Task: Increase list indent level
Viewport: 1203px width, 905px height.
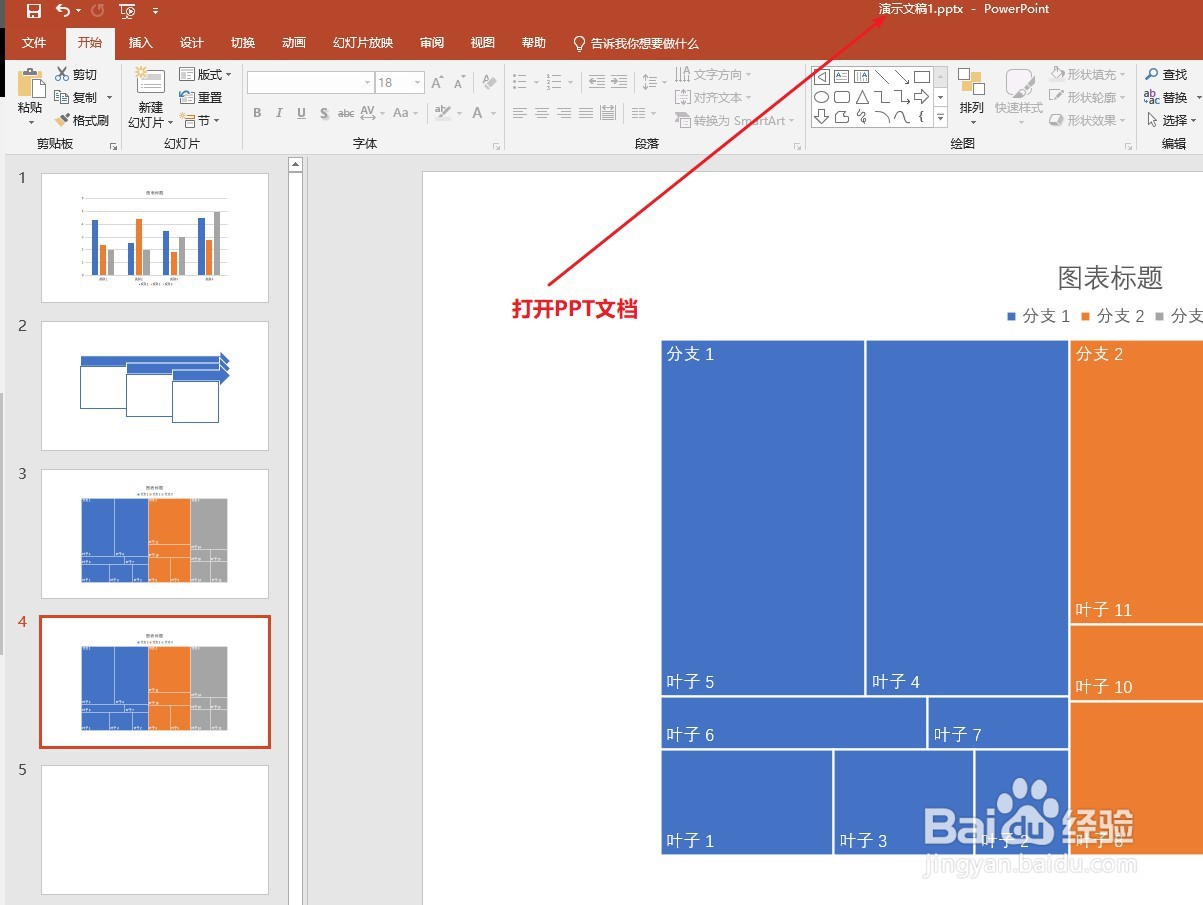Action: pyautogui.click(x=619, y=82)
